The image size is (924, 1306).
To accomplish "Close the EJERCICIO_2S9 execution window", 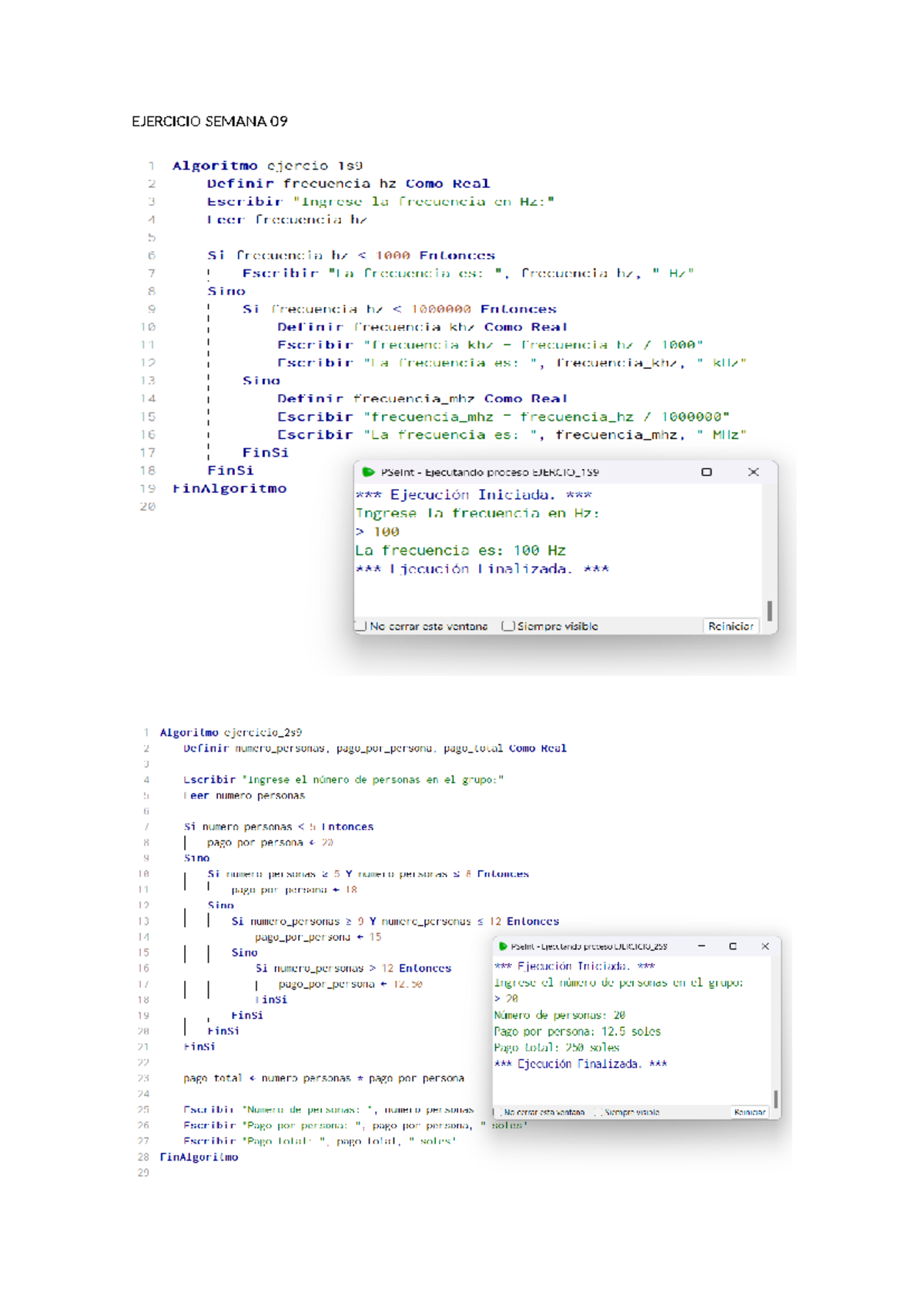I will (x=765, y=946).
